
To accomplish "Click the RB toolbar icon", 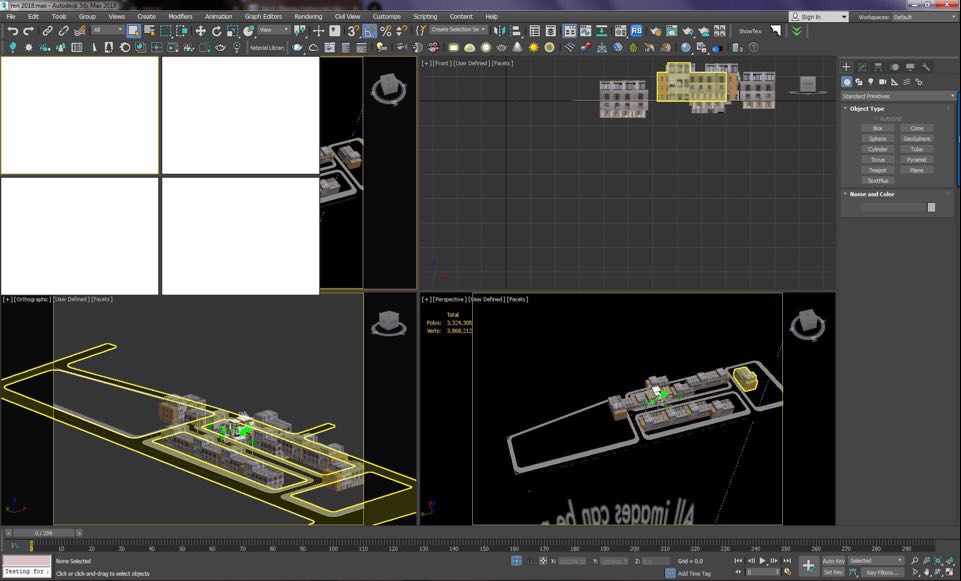I will coord(636,31).
